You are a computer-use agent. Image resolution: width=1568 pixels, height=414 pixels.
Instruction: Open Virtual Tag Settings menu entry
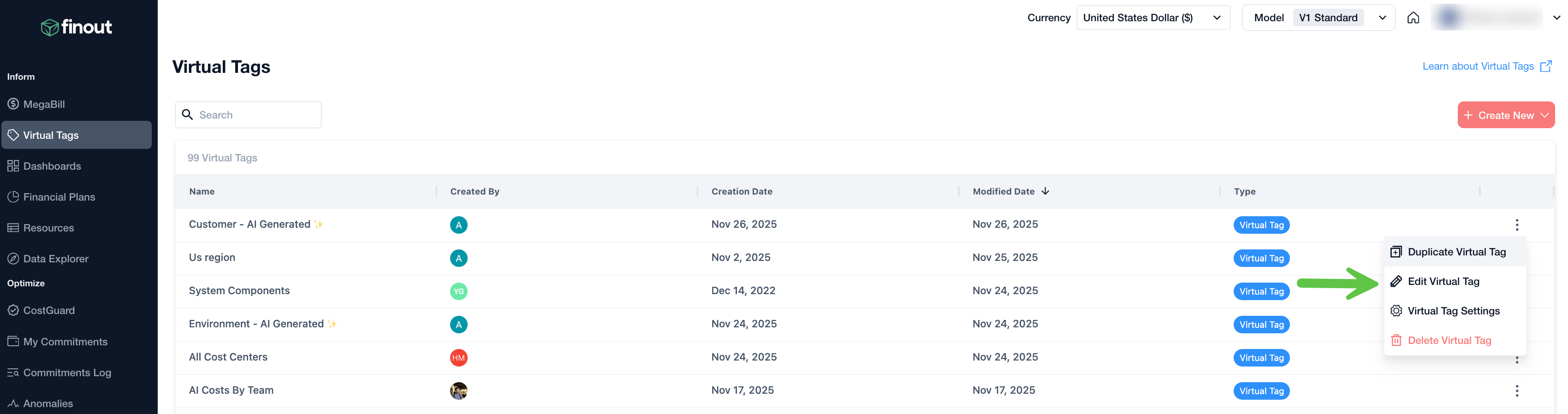click(1453, 311)
